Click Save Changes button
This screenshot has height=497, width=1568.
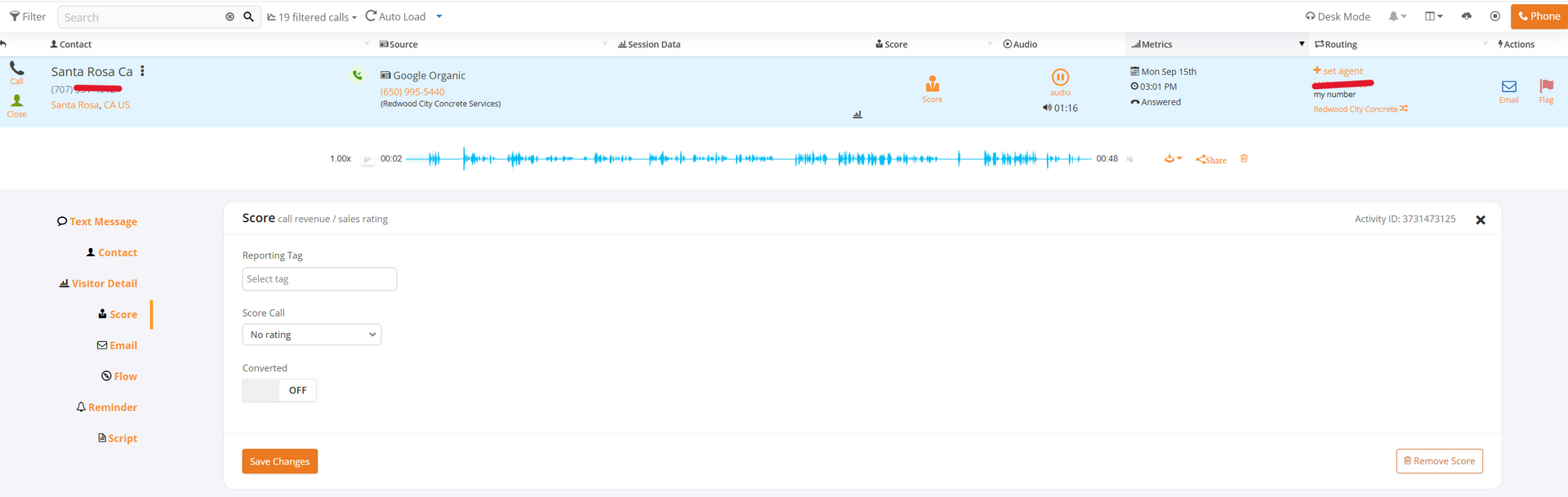tap(279, 461)
